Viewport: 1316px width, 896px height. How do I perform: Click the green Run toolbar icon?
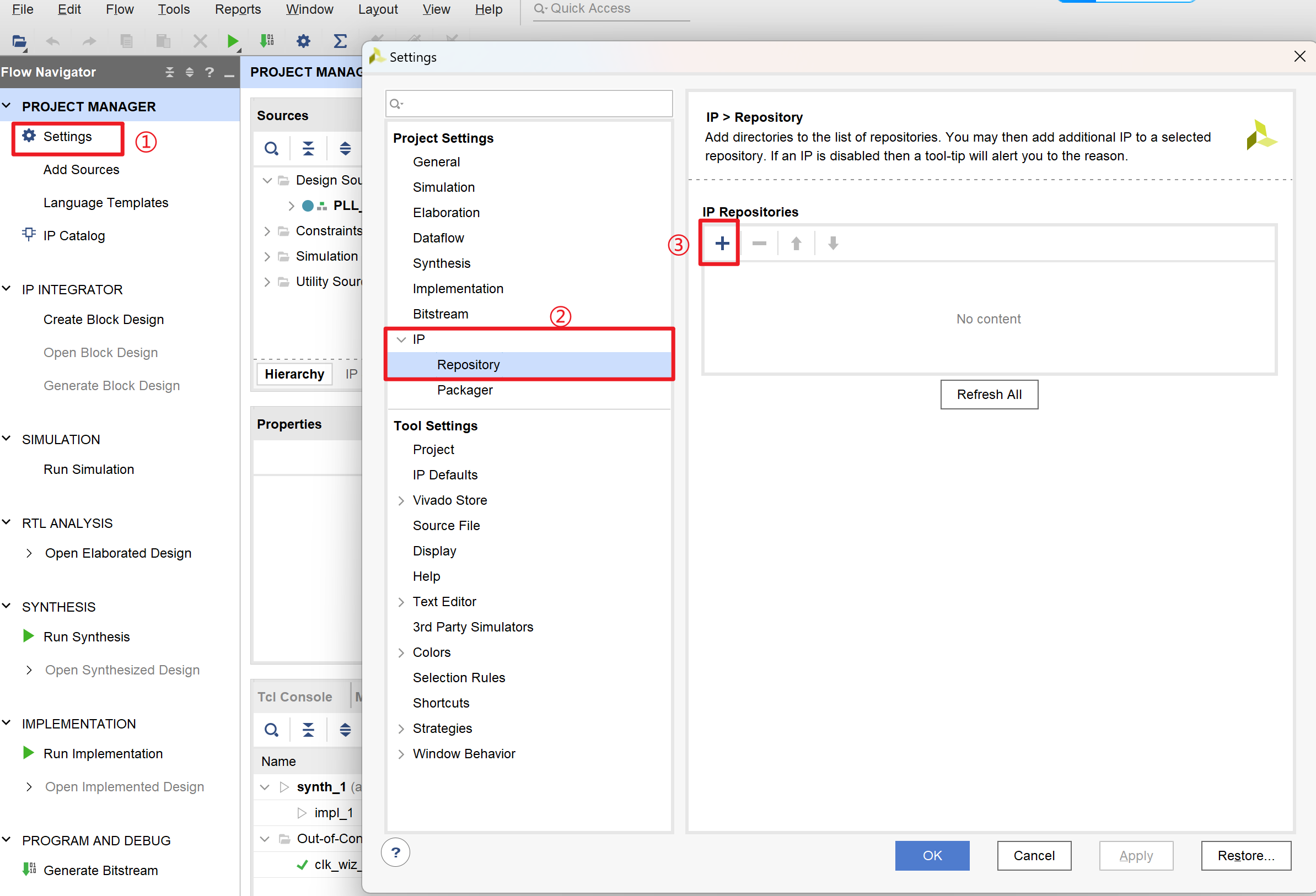point(233,41)
